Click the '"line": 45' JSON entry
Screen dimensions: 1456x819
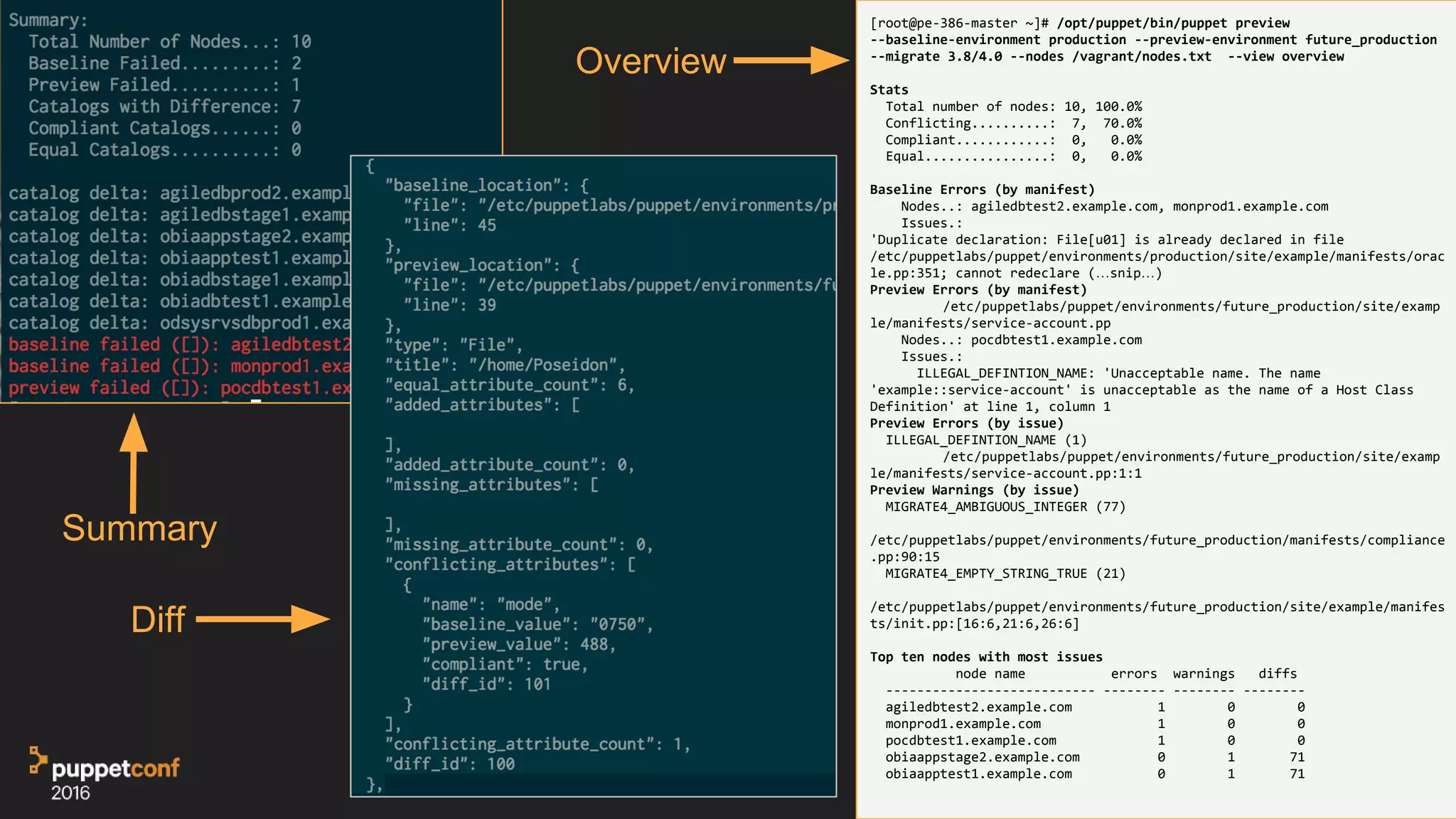pos(450,225)
